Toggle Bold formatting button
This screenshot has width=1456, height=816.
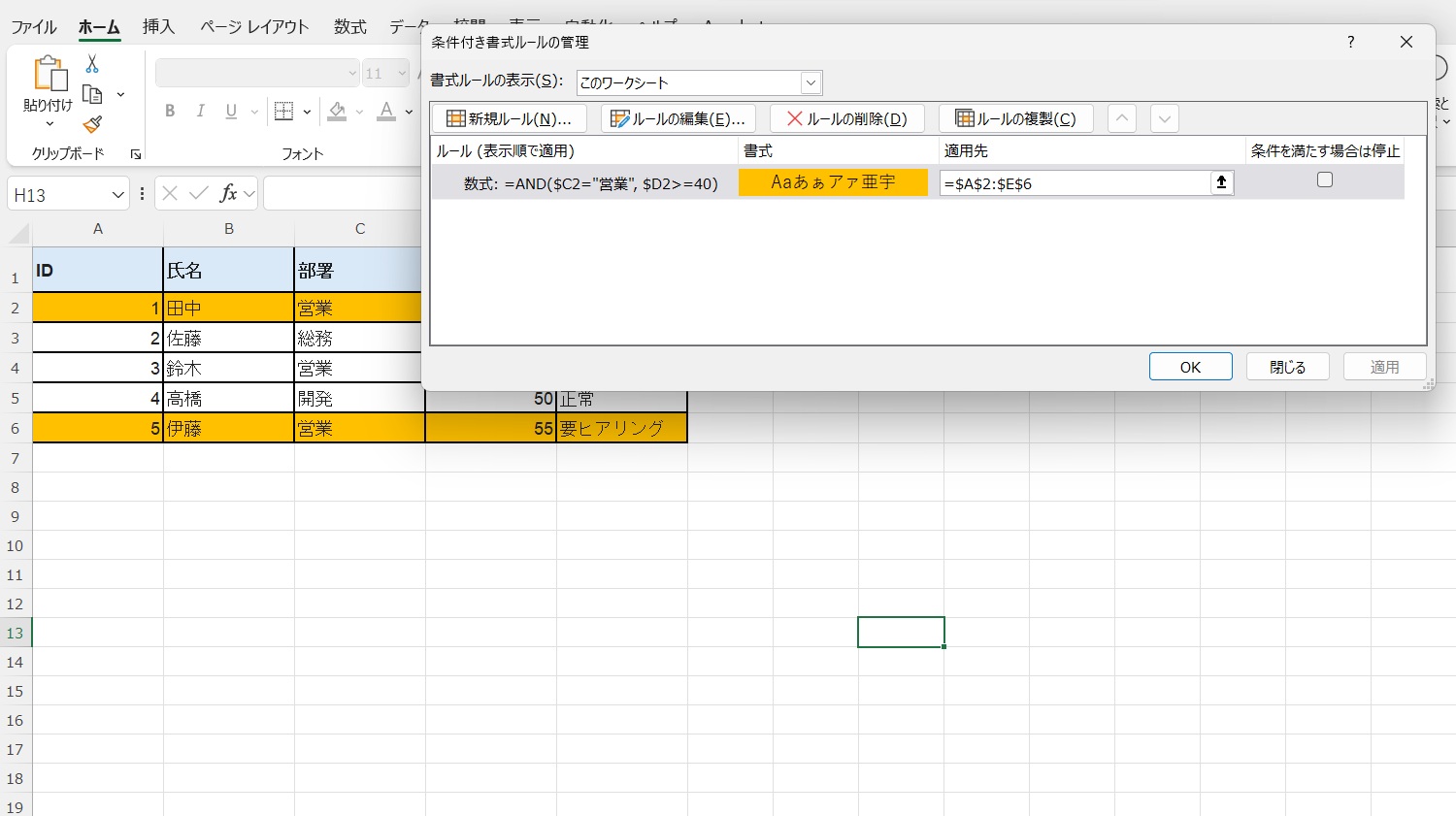coord(170,112)
